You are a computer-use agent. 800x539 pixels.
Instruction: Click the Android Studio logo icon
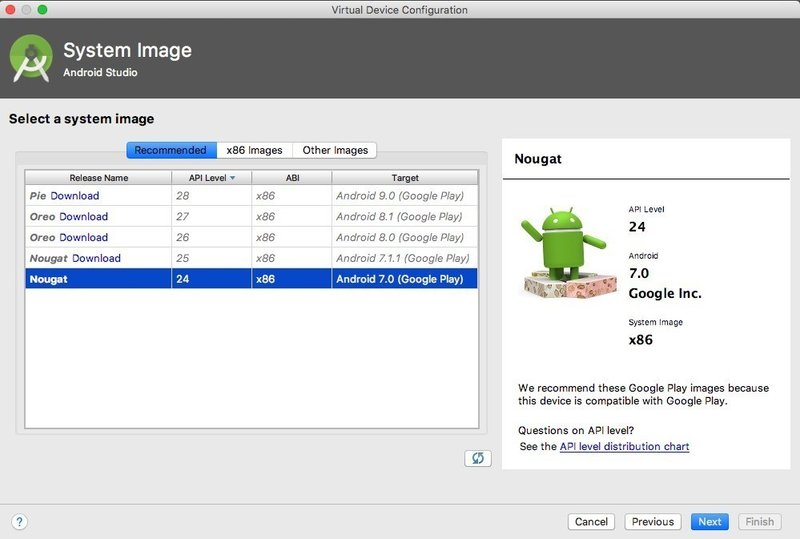tap(31, 58)
